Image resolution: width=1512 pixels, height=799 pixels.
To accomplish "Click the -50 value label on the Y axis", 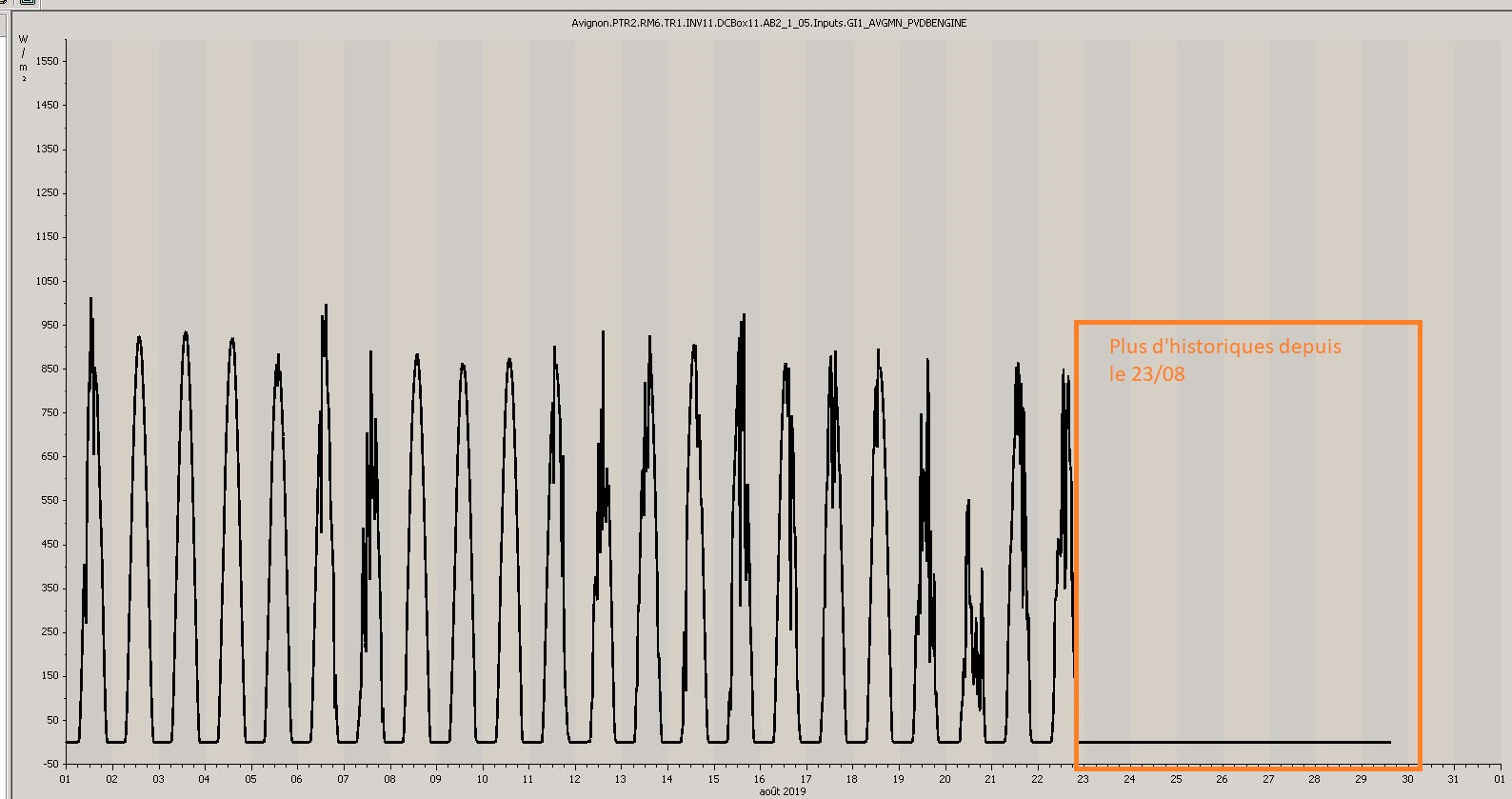I will tap(49, 764).
